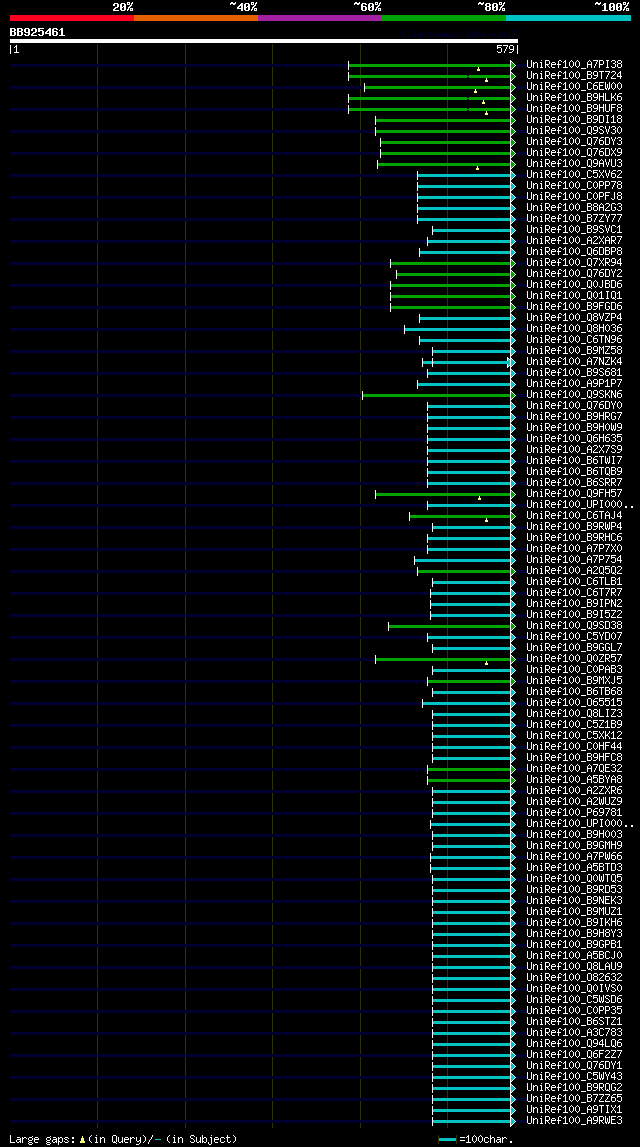Select the UniRef100_Q6H635 label
The image size is (640, 1147).
click(574, 439)
